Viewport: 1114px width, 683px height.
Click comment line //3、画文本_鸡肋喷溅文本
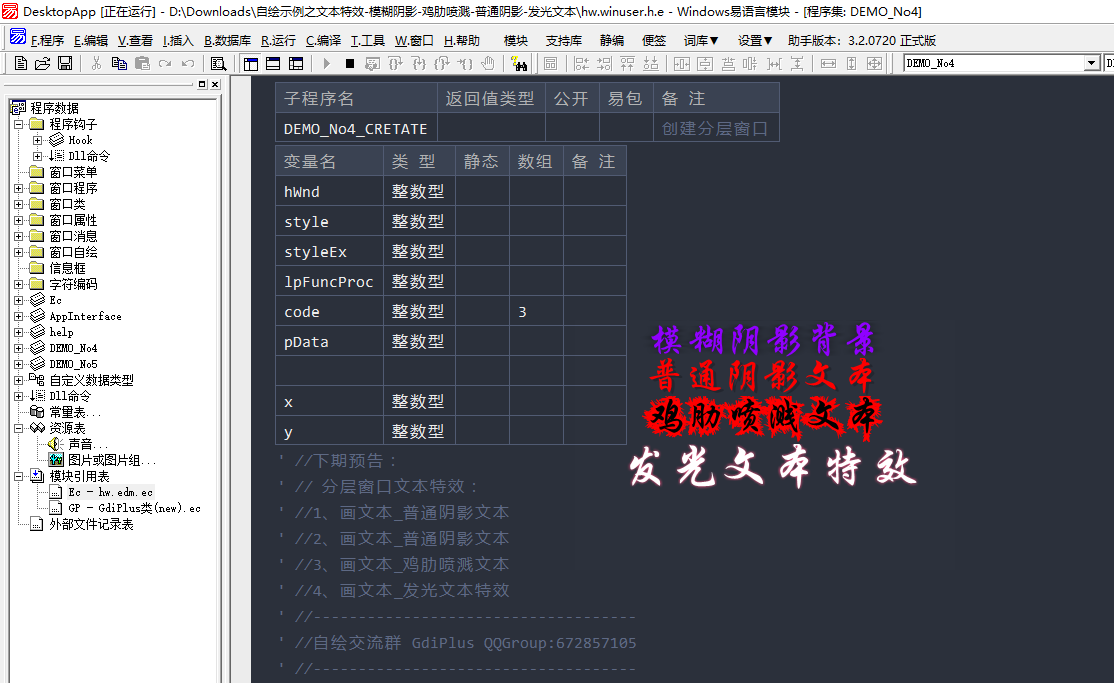coord(402,564)
